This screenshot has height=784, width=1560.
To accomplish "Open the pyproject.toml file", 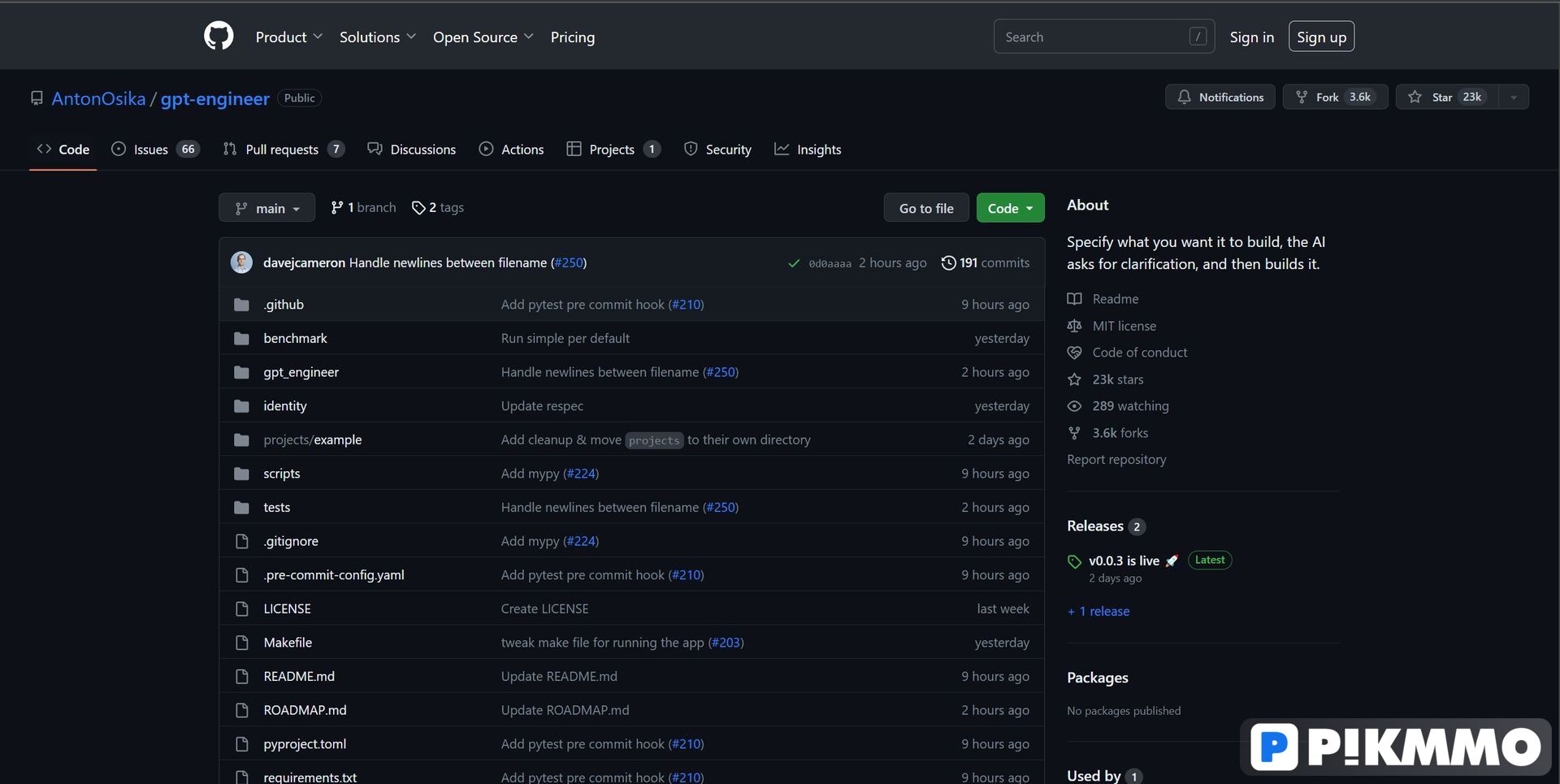I will pyautogui.click(x=305, y=744).
